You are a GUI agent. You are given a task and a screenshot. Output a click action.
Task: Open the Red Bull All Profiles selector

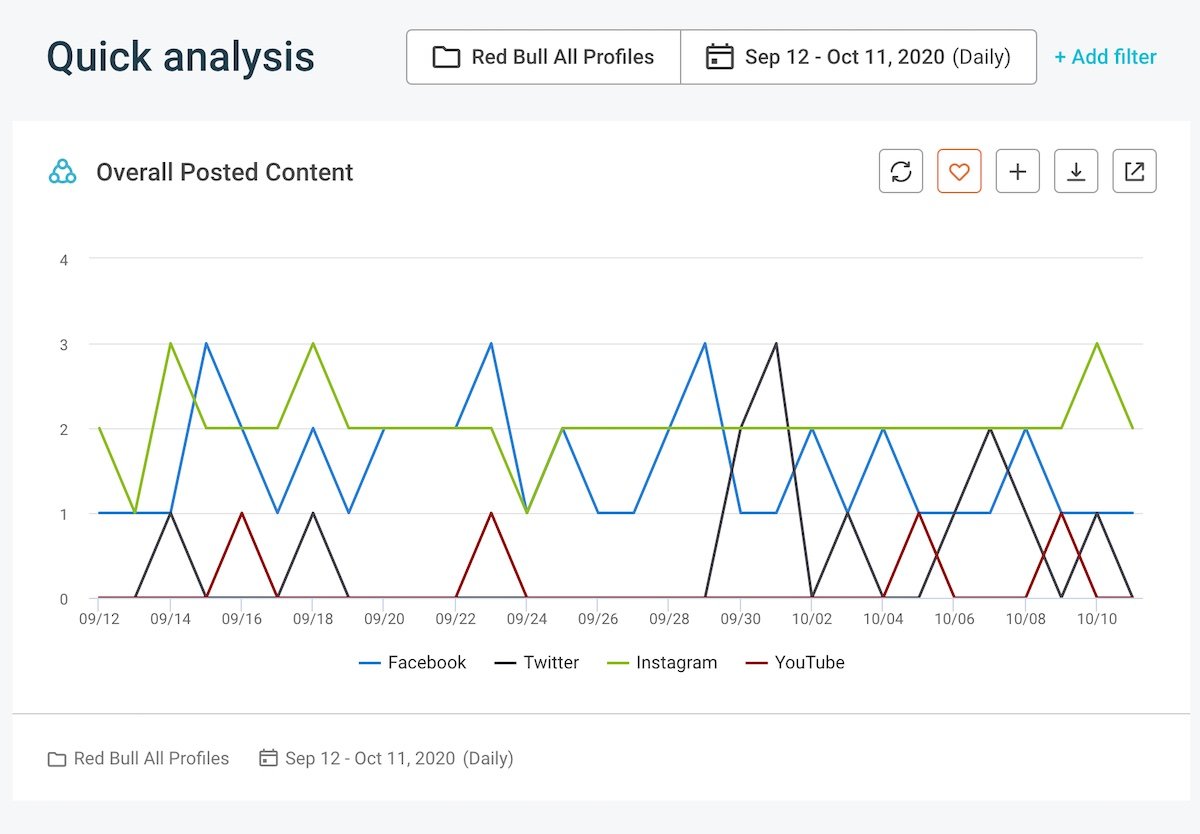point(543,57)
